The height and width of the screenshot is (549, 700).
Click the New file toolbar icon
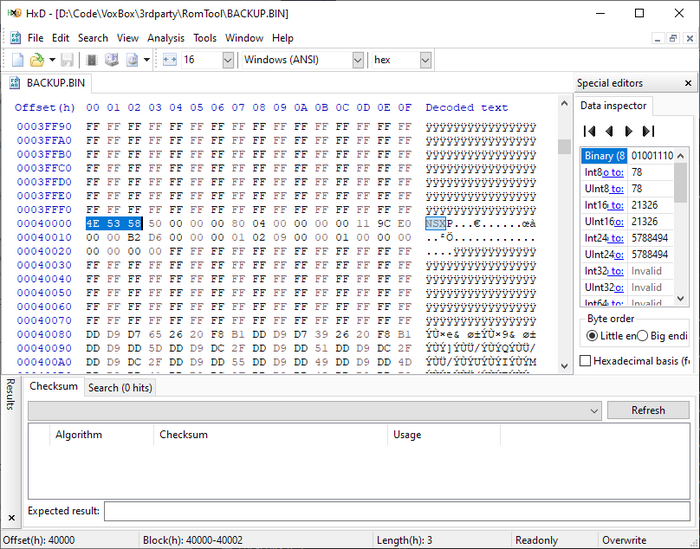click(x=17, y=60)
